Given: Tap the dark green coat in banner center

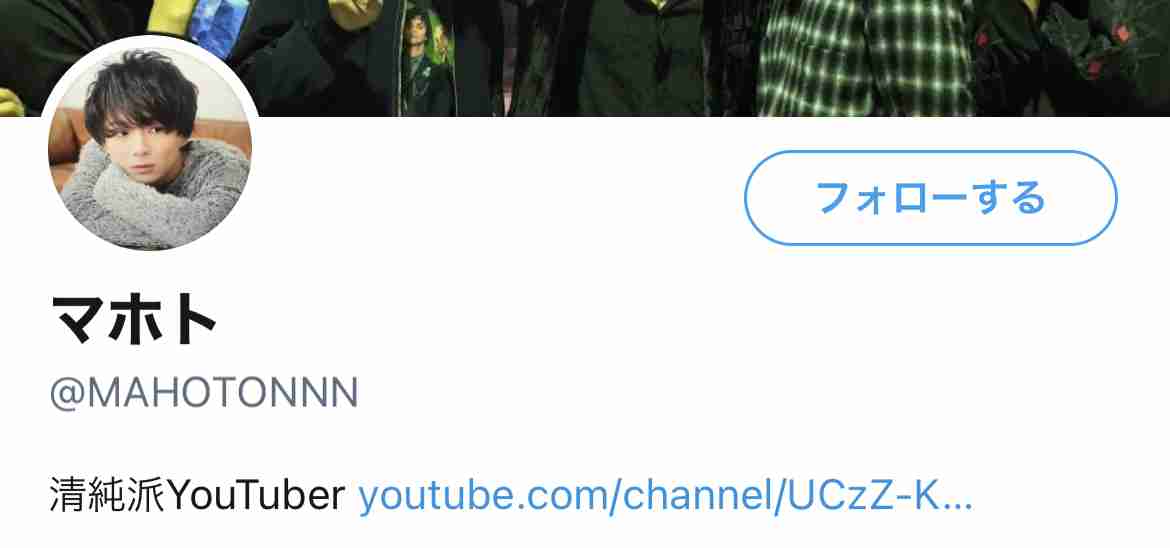Looking at the screenshot, I should [642, 60].
